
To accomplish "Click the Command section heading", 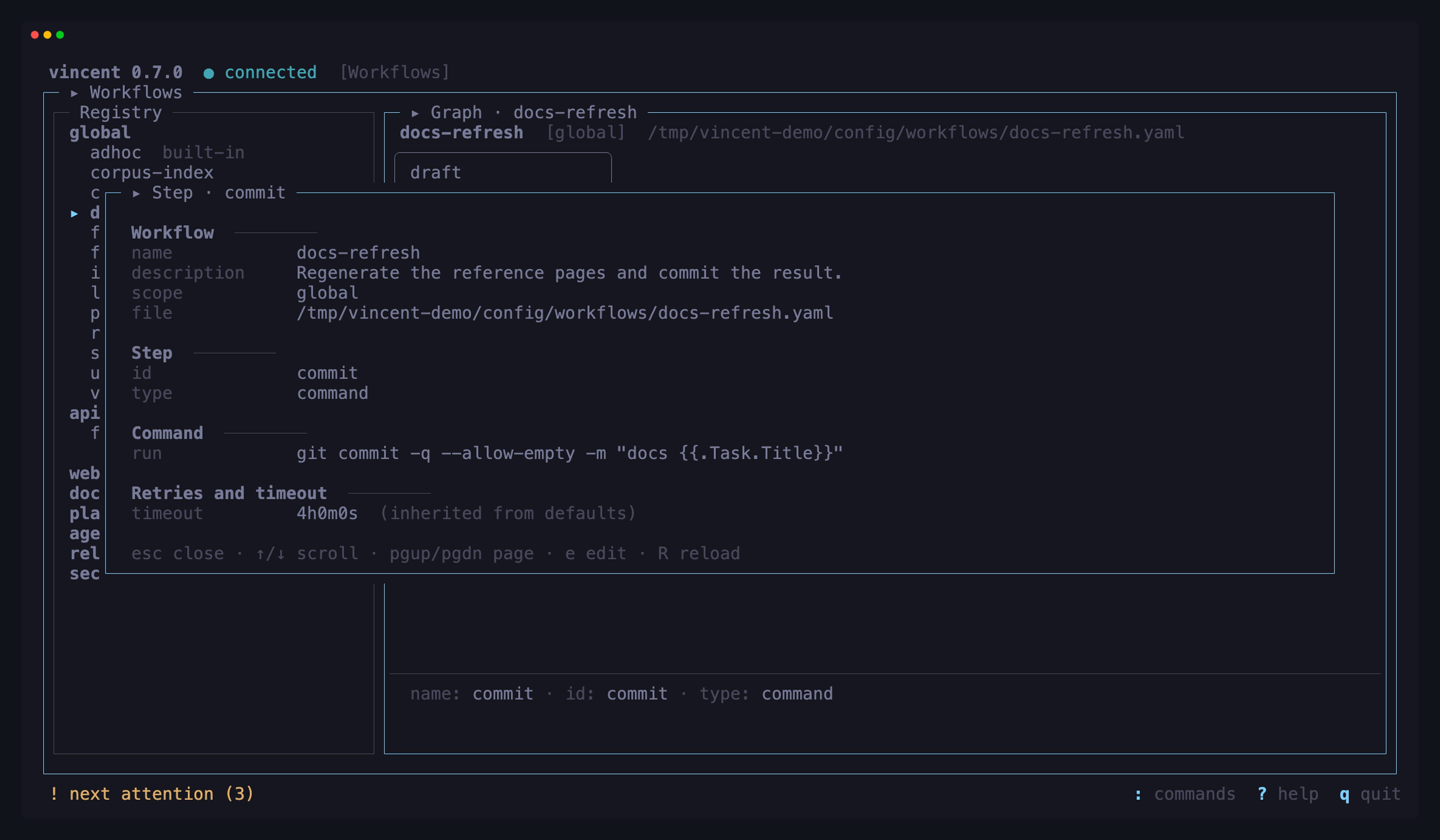I will (x=167, y=433).
